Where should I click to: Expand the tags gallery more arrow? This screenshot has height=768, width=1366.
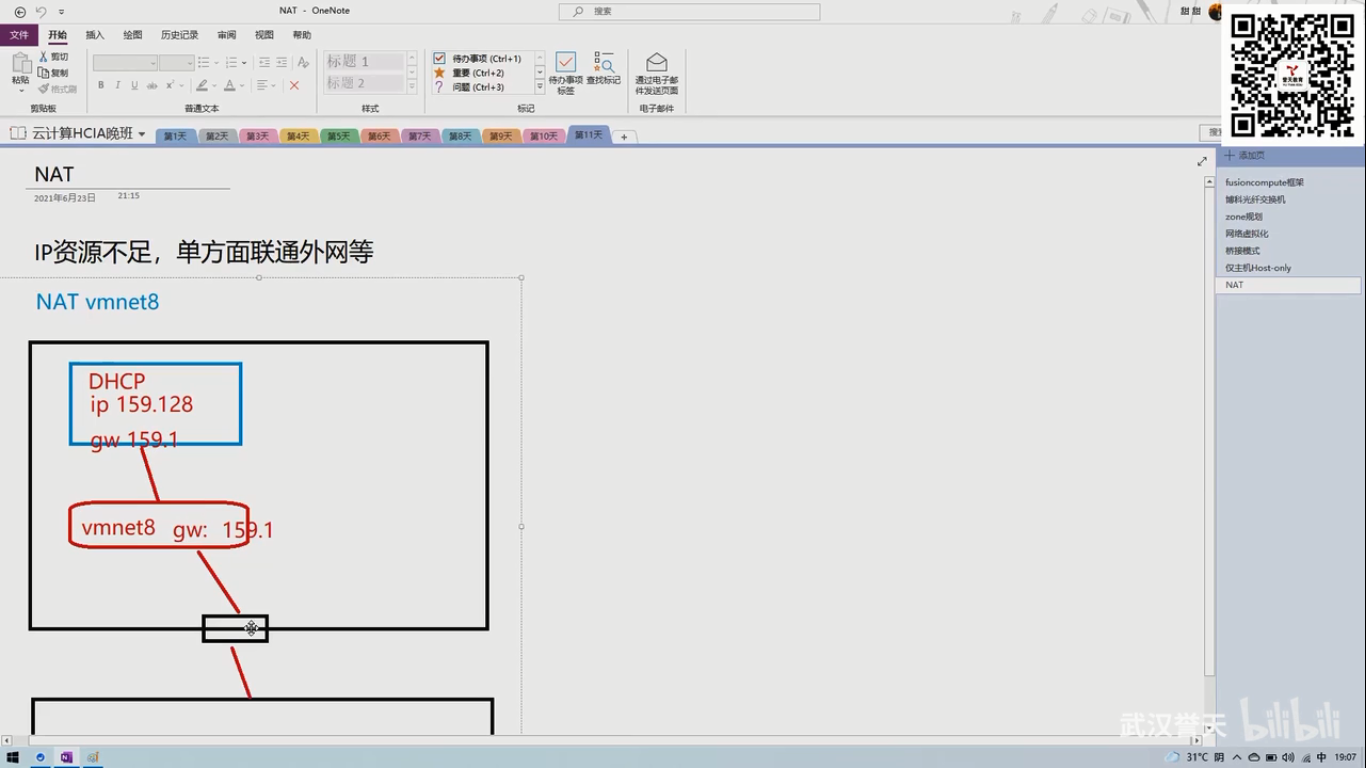coord(540,88)
